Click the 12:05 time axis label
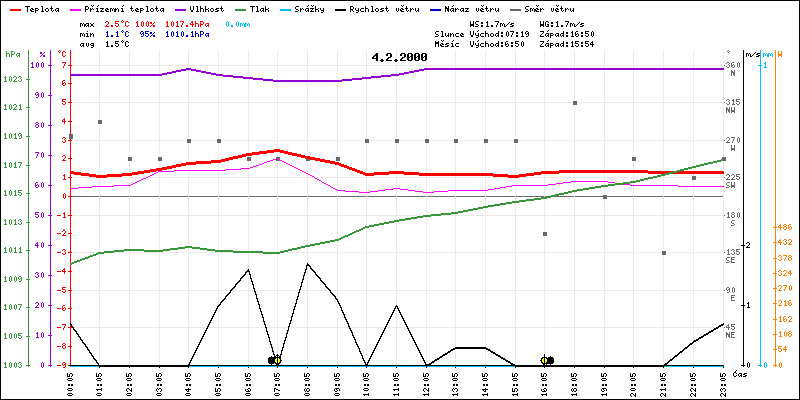 click(427, 380)
